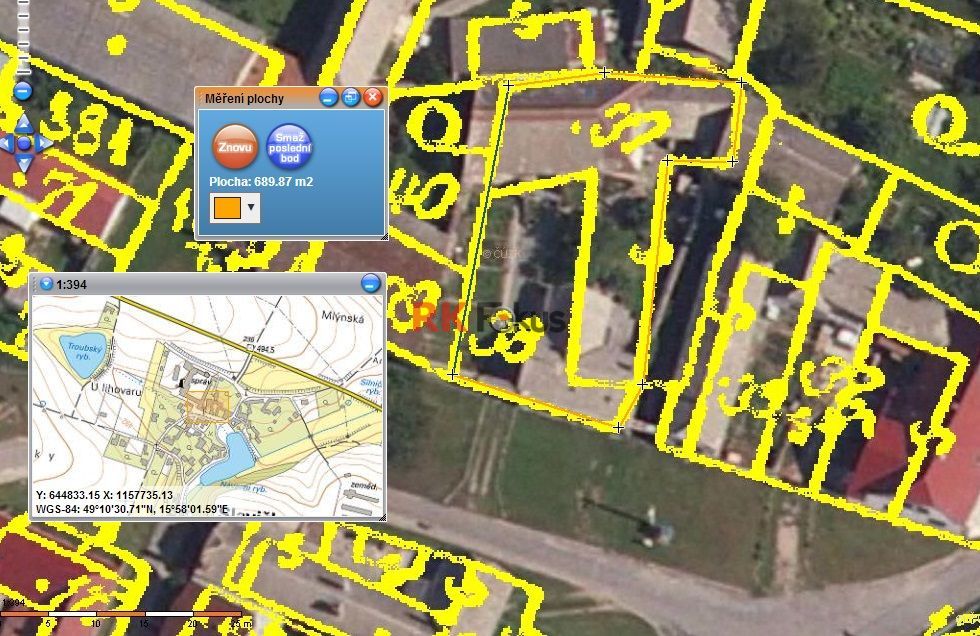The width and height of the screenshot is (980, 636).
Task: Click the zoom level slider track
Action: click(x=24, y=36)
